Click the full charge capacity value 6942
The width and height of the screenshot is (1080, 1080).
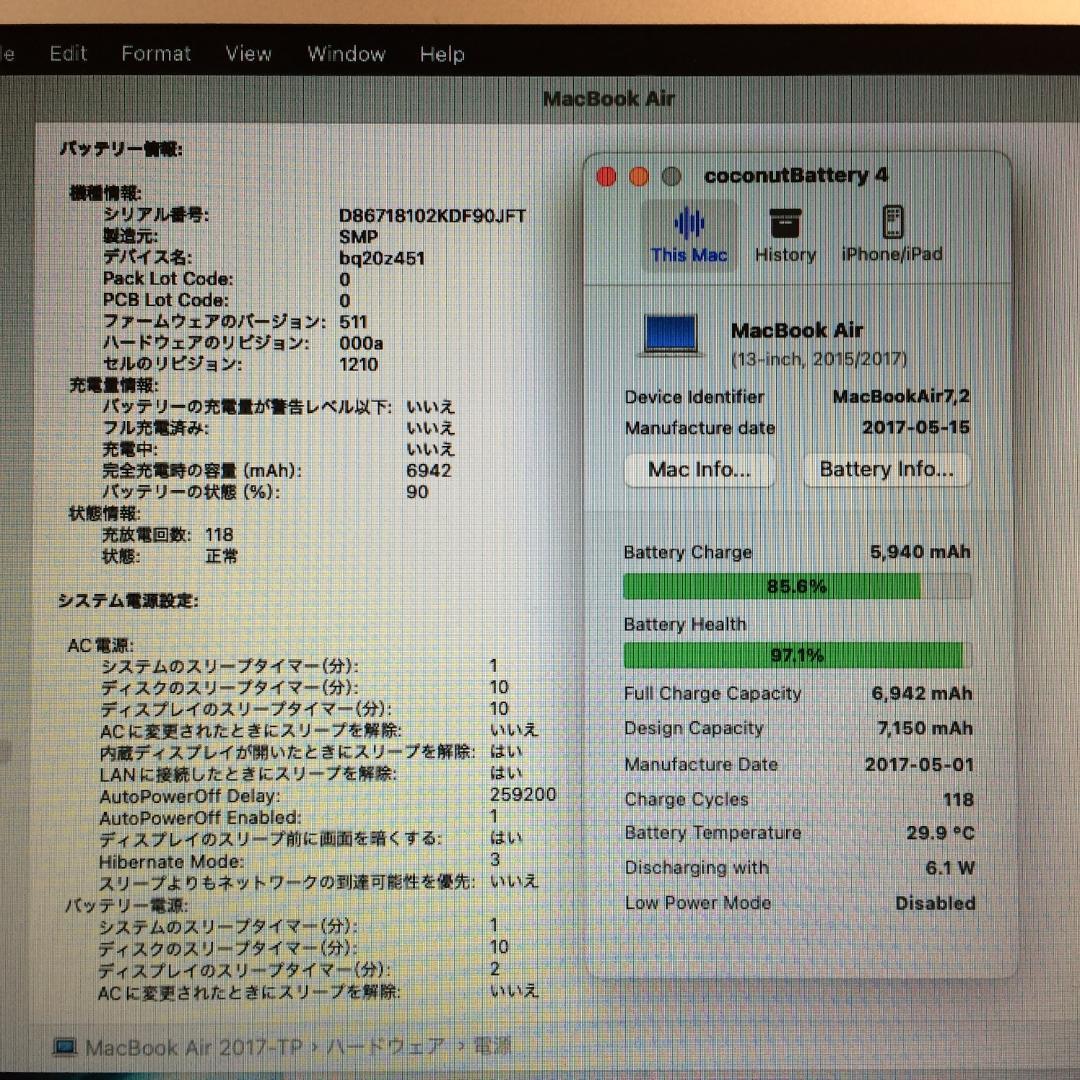click(x=428, y=471)
